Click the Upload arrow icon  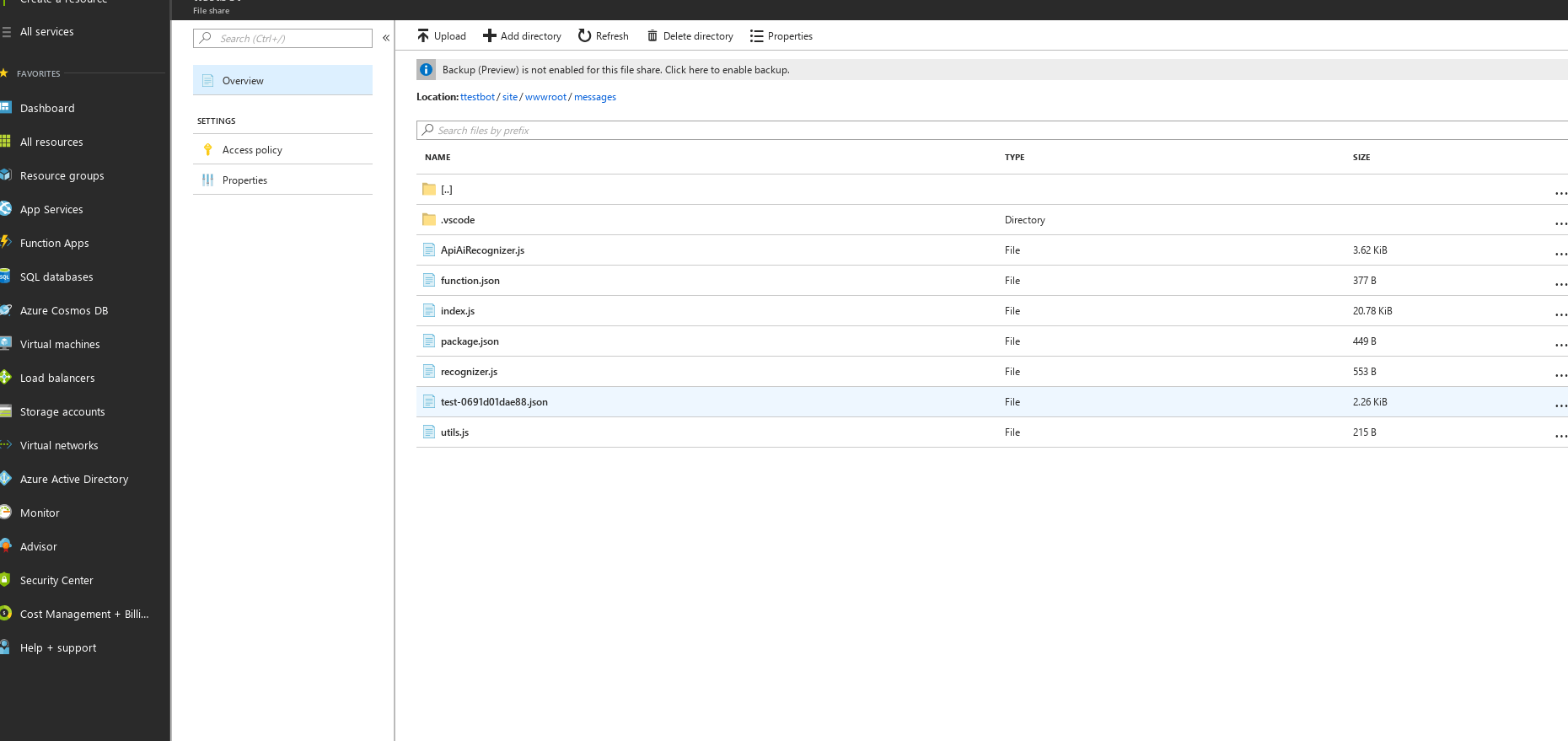[x=423, y=35]
